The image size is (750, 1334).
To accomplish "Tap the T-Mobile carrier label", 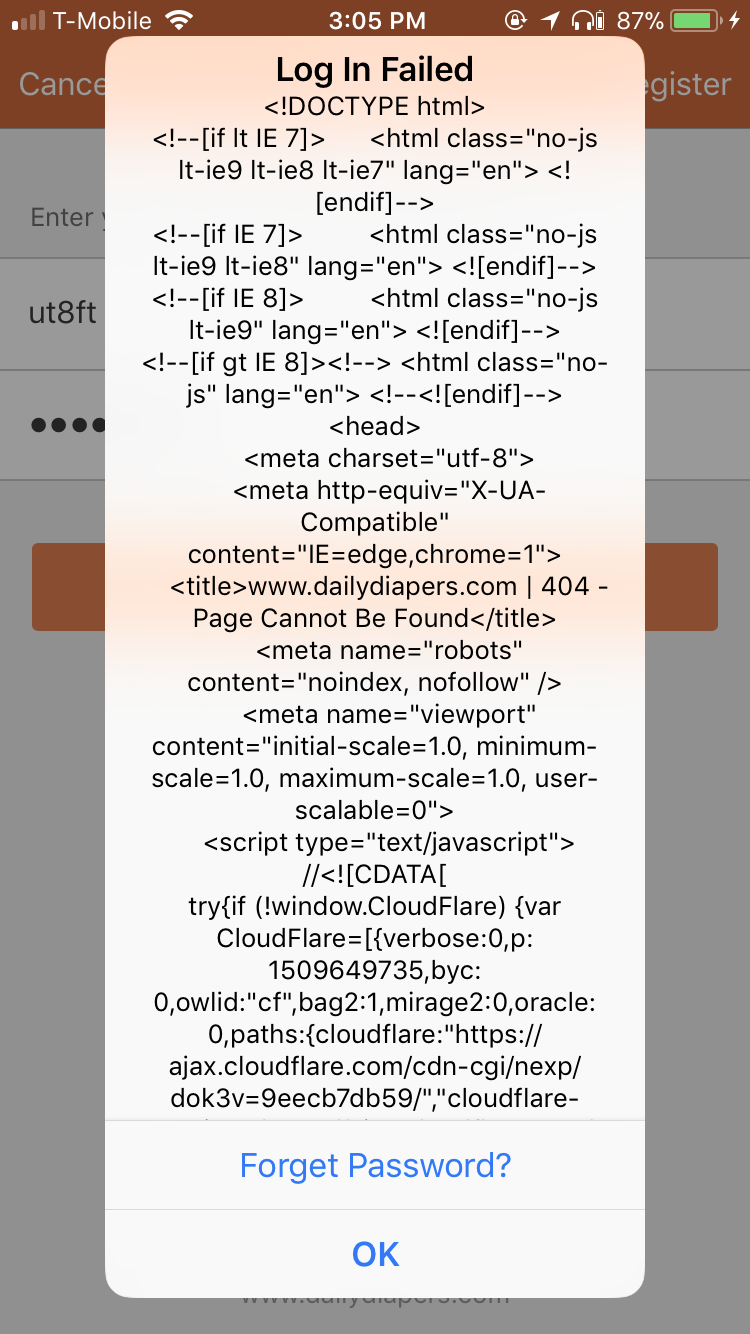I will click(103, 20).
